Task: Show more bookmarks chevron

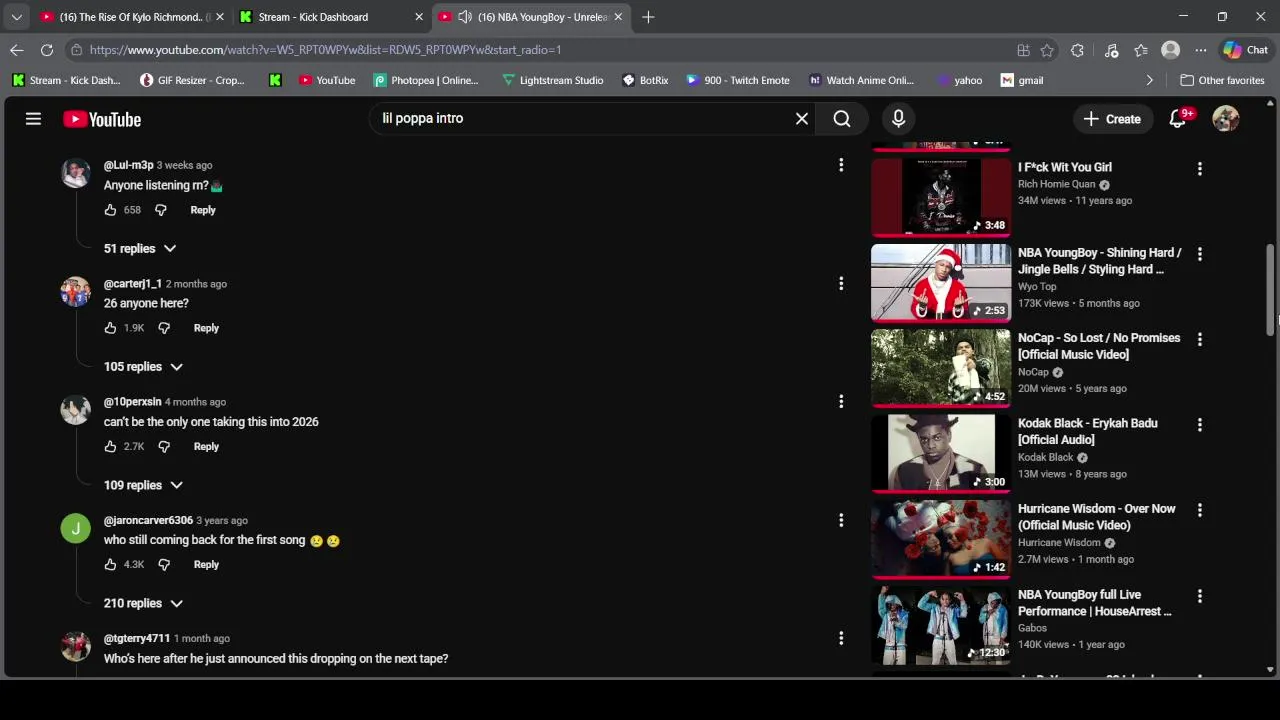Action: tap(1149, 80)
